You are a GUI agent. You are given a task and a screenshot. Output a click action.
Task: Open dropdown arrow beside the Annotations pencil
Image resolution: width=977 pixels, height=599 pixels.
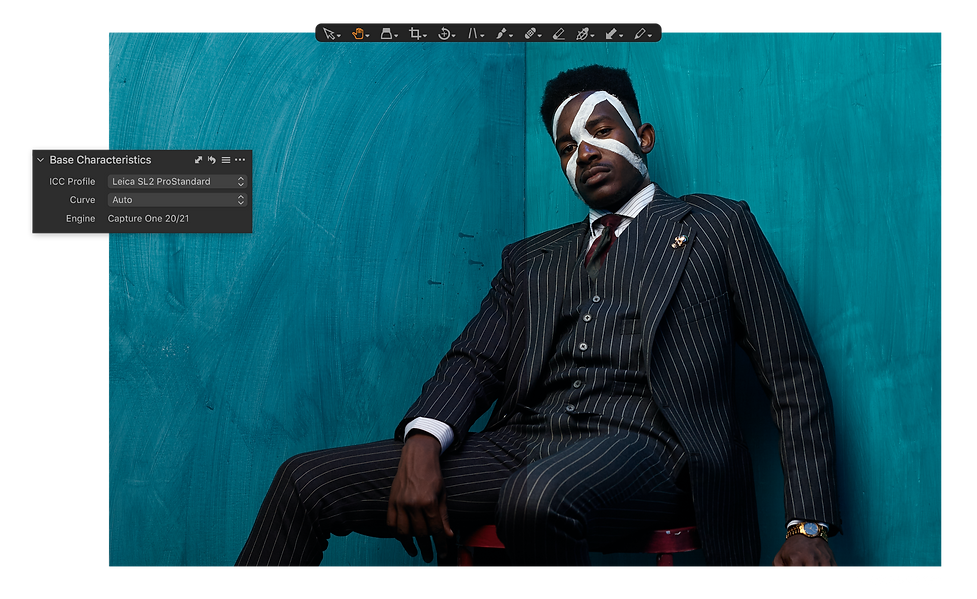(x=650, y=36)
